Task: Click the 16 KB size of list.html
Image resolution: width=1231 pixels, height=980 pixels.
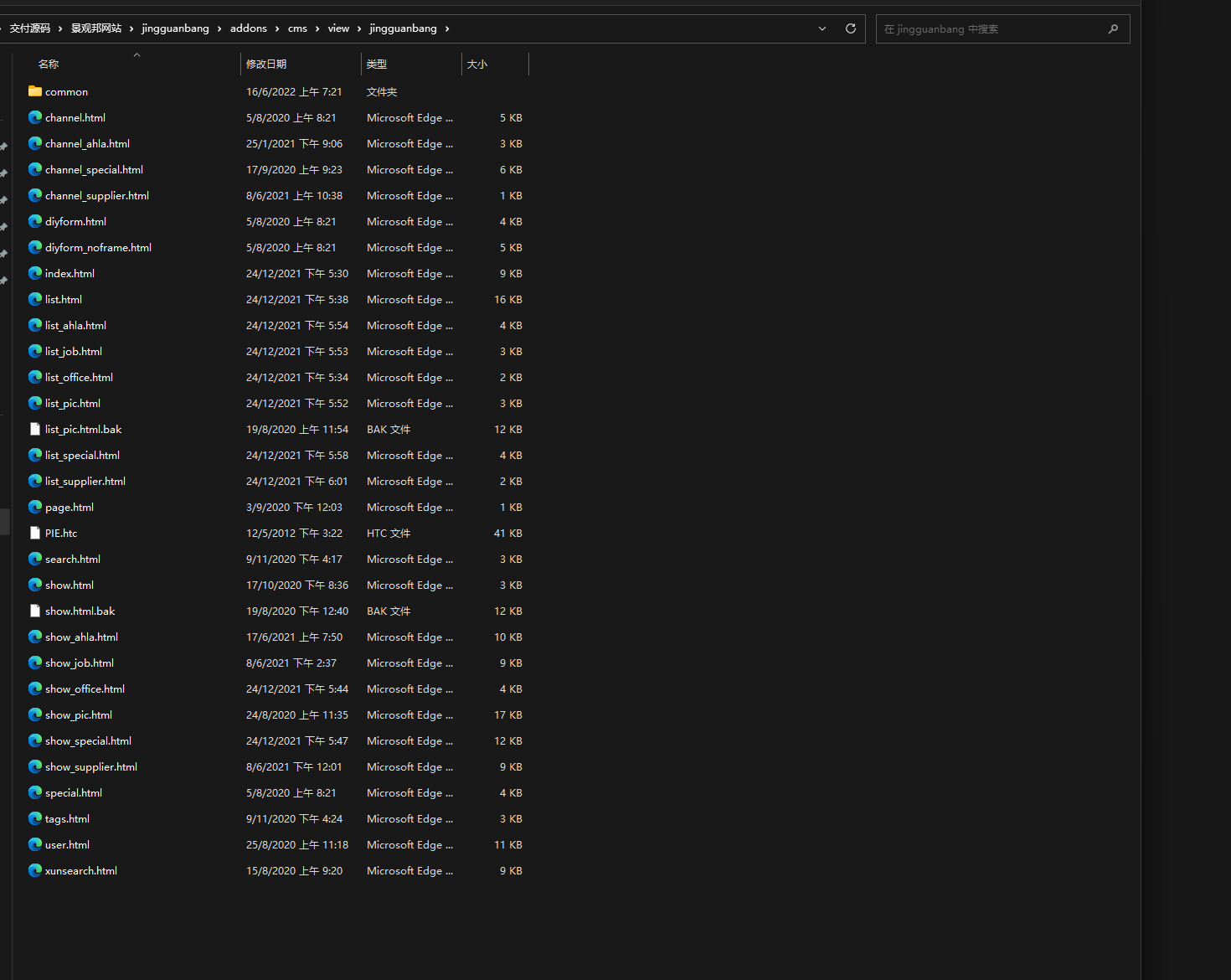Action: tap(507, 299)
